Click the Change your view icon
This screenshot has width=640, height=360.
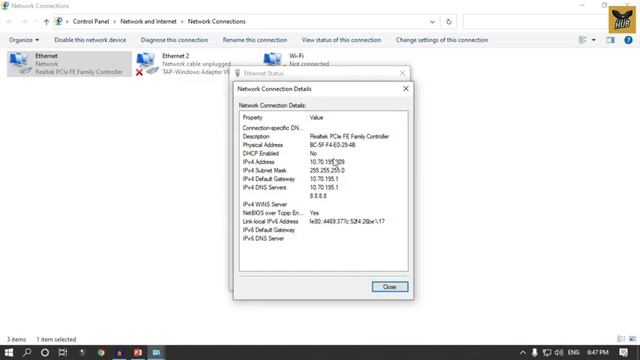(582, 40)
